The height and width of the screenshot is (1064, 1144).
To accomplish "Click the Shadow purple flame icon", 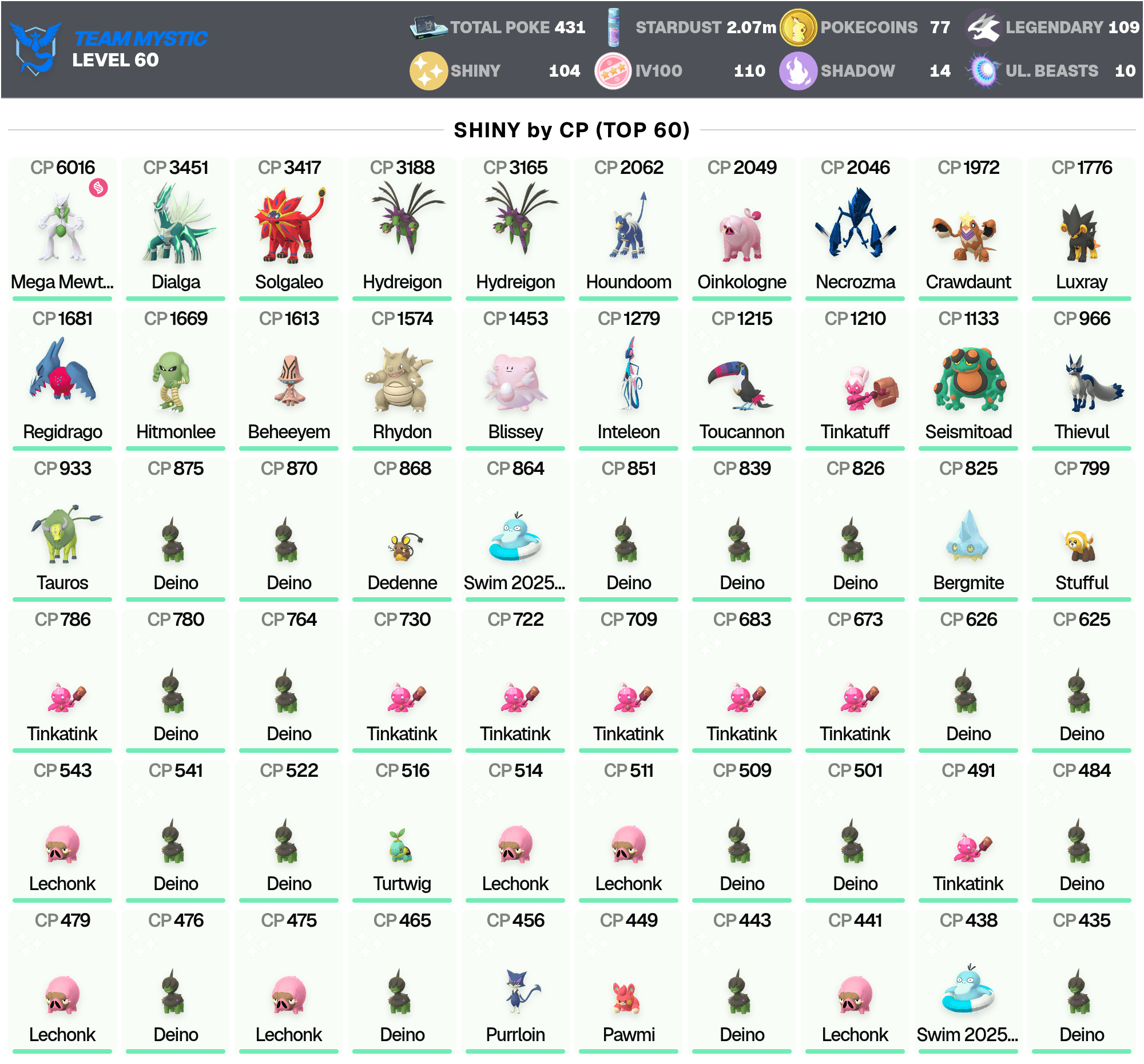I will (x=797, y=71).
